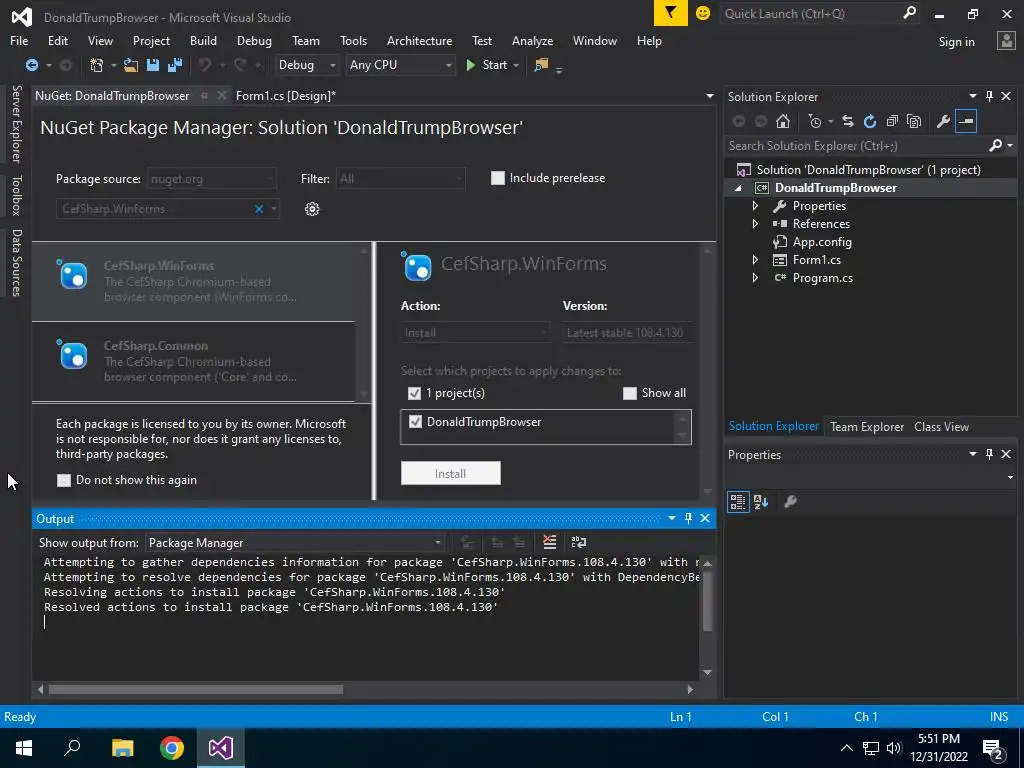Click the NuGet settings gear icon
Screen dimensions: 1024x768
(312, 209)
